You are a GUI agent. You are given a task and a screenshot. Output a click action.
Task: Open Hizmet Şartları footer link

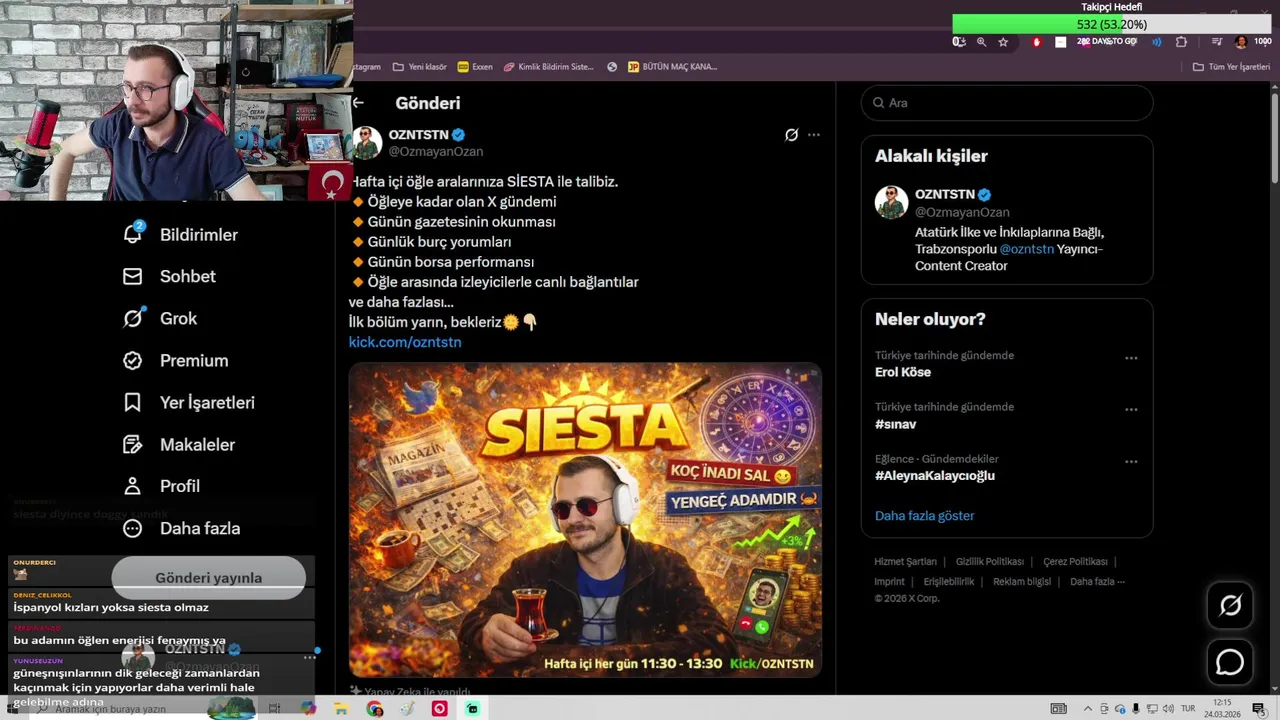click(905, 562)
